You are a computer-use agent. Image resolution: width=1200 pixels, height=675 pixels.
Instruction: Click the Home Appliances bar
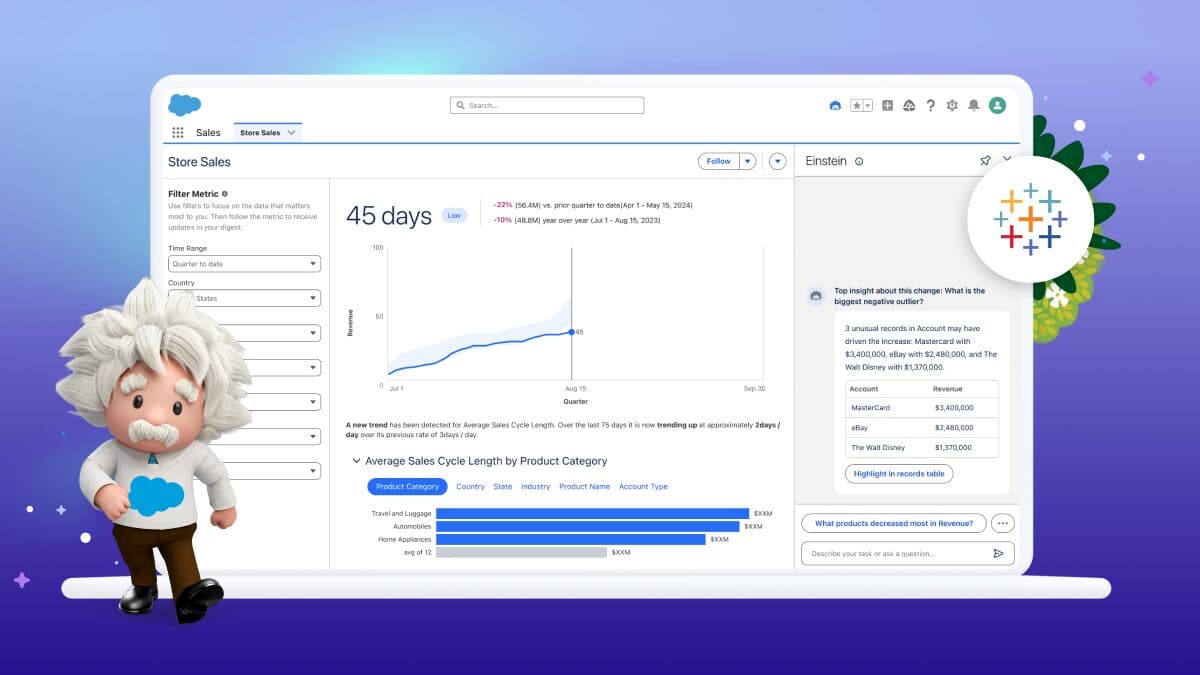[571, 539]
